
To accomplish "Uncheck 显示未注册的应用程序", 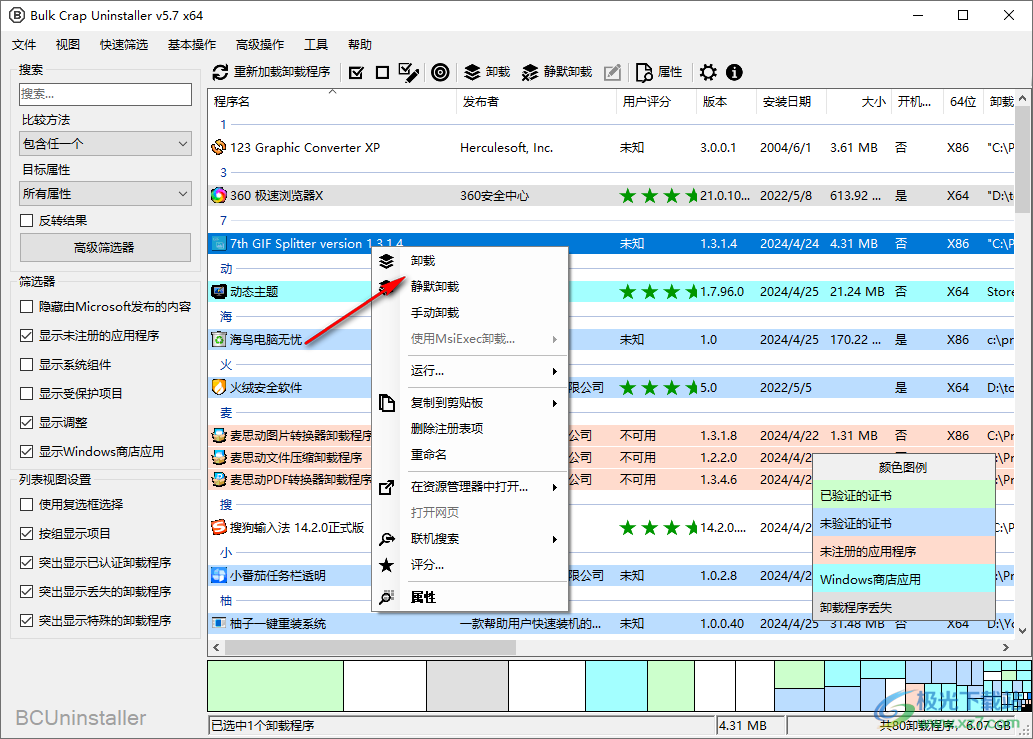I will coord(26,335).
